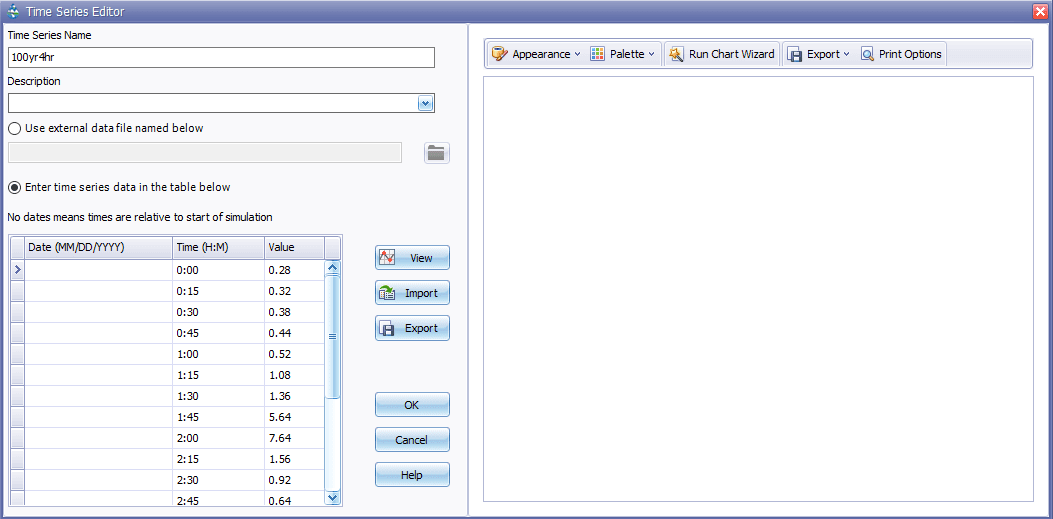The image size is (1053, 519).
Task: Select 'Use external data file' option
Action: [15, 128]
